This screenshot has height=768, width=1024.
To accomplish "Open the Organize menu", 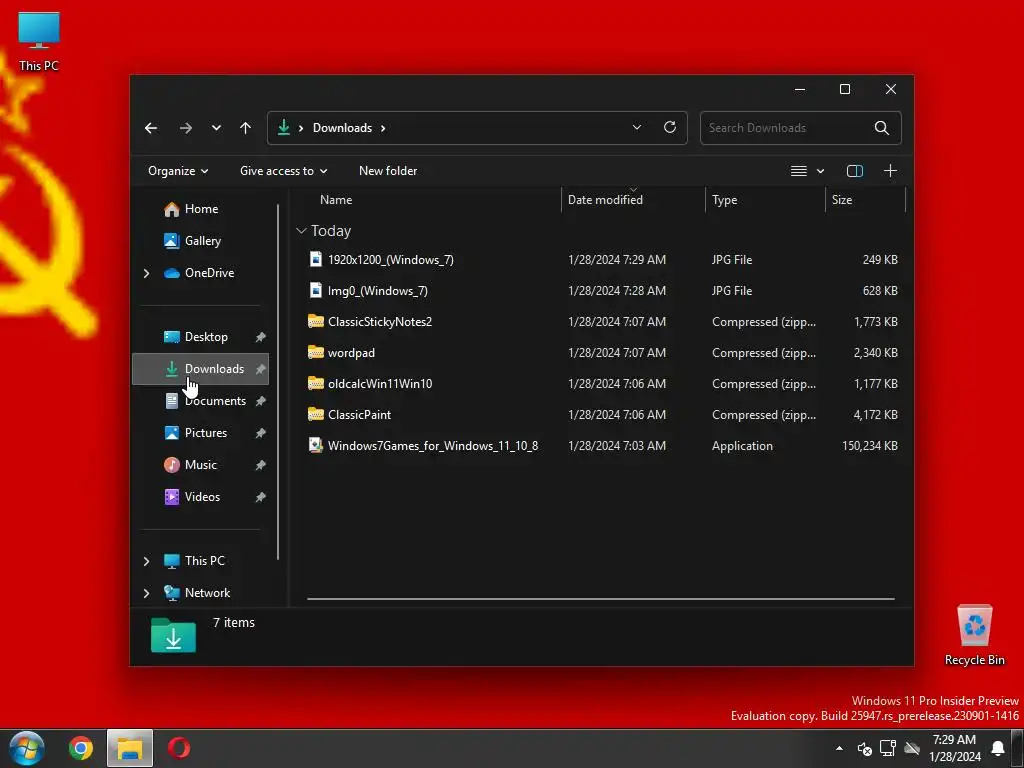I will pos(178,171).
